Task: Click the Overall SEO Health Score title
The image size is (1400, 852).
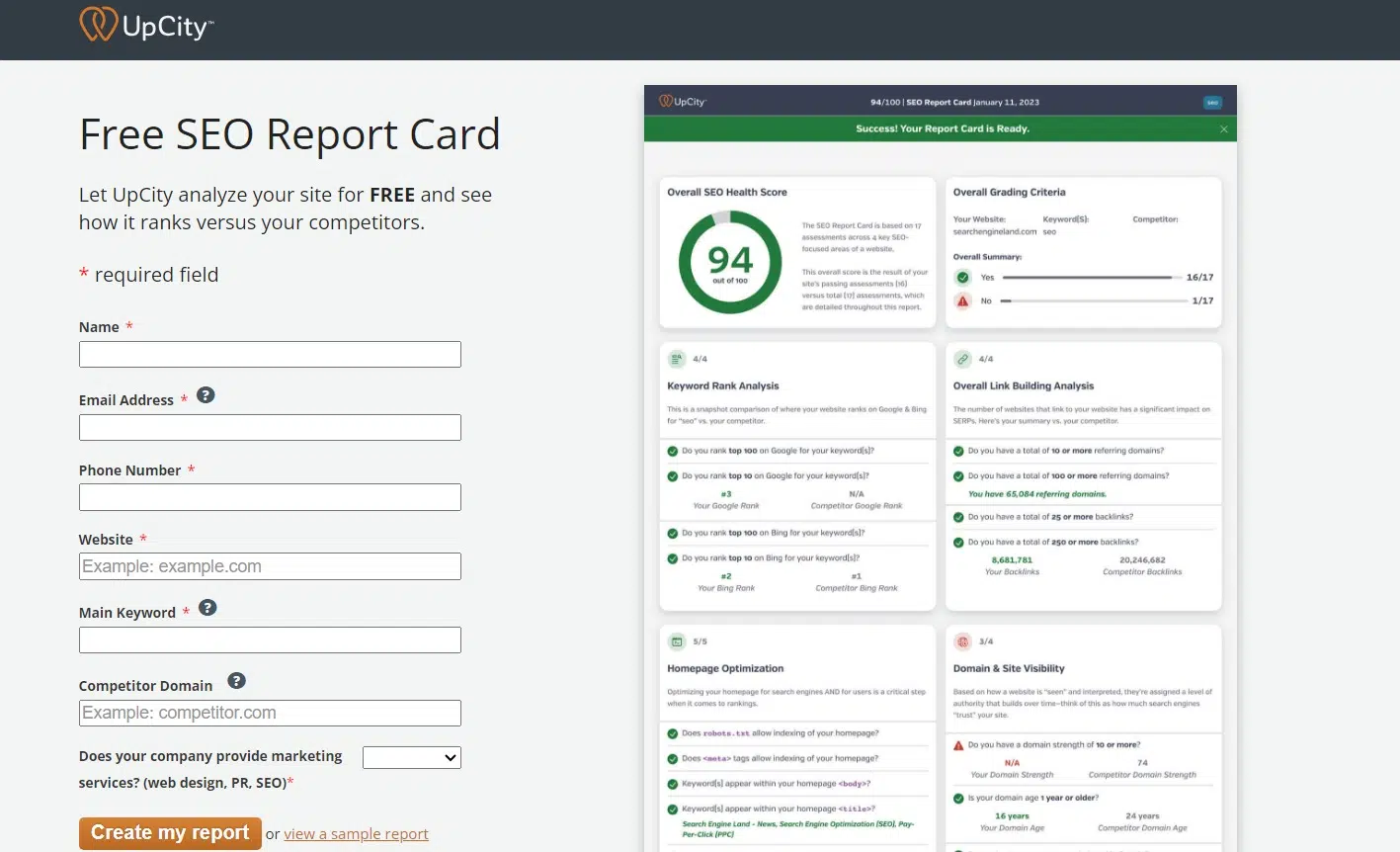Action: (727, 193)
